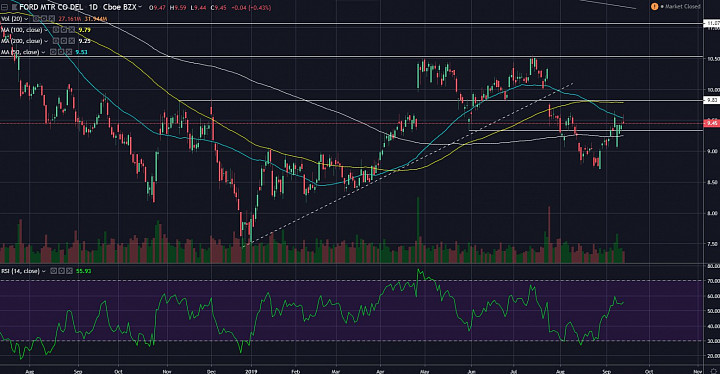This screenshot has height=374, width=720.
Task: Click 70.00 on the RSI axis
Action: coord(713,281)
